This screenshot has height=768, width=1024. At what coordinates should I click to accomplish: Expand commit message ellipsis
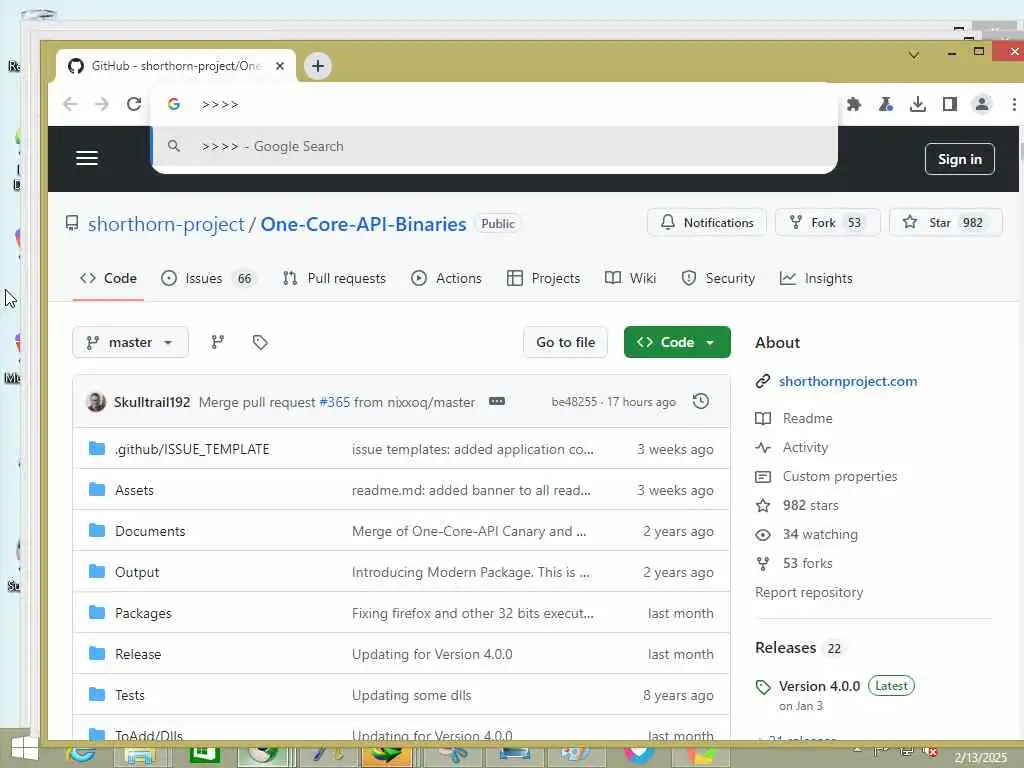tap(497, 401)
